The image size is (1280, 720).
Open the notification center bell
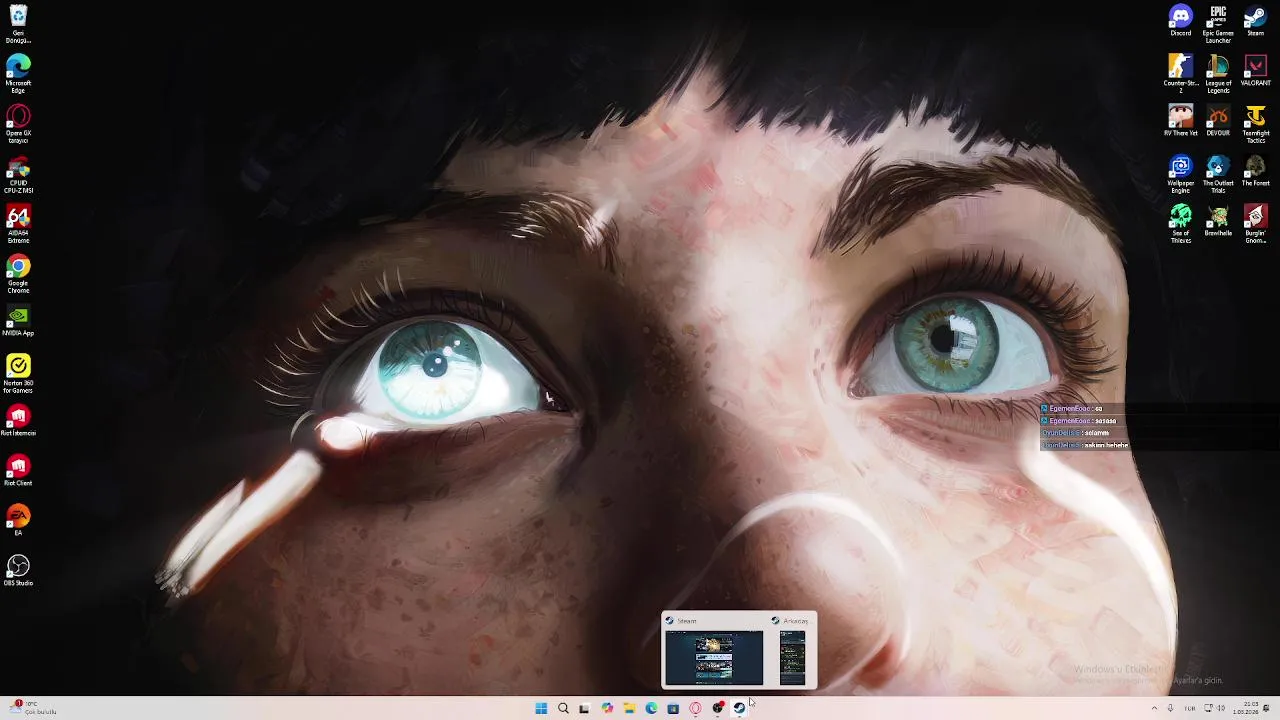click(x=1267, y=708)
